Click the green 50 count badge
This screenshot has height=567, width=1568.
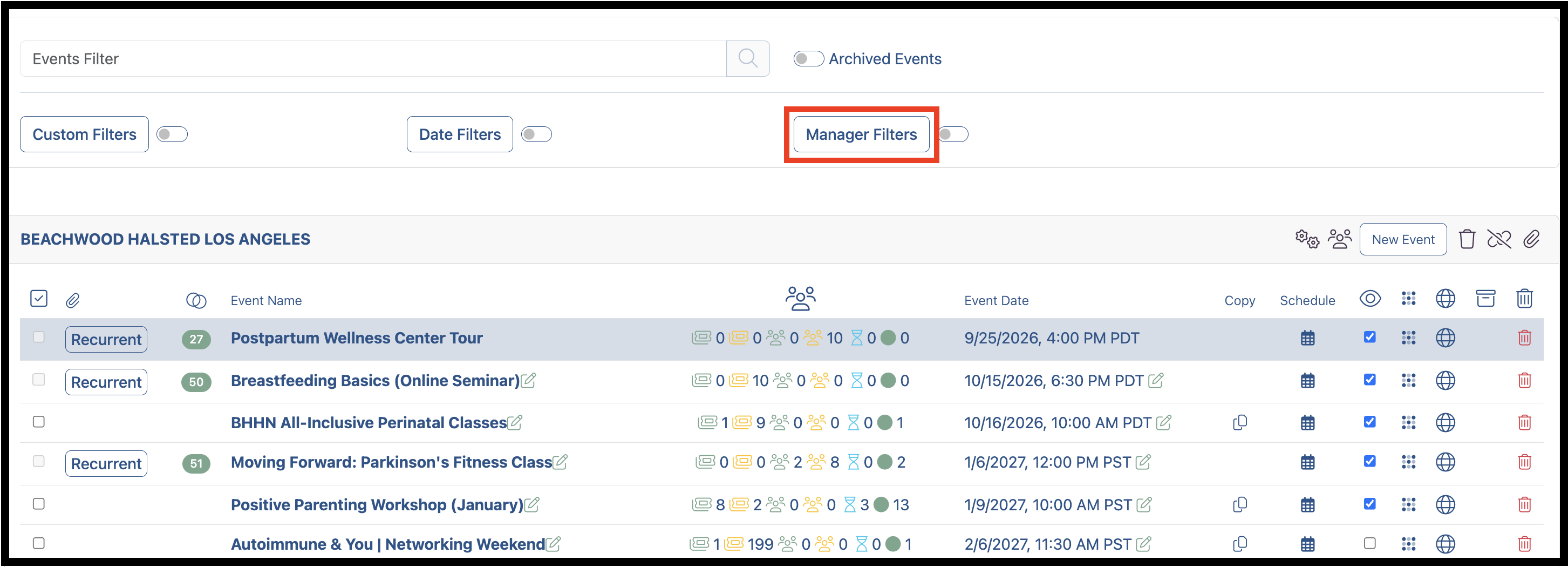click(196, 382)
